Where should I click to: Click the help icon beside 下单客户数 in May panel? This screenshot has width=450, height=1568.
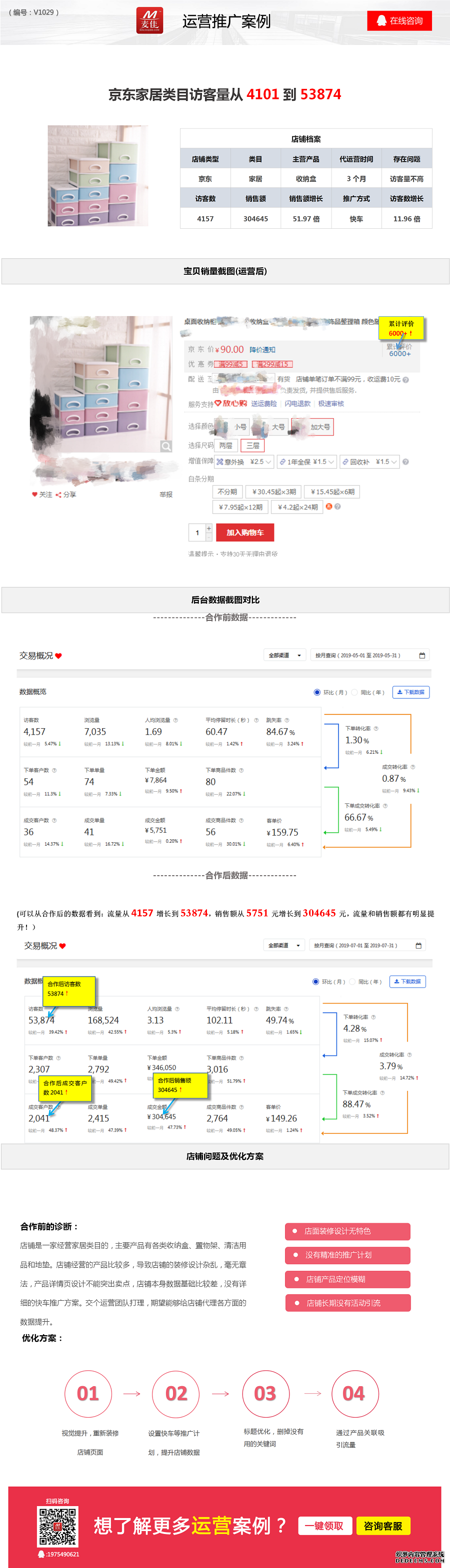pyautogui.click(x=54, y=770)
